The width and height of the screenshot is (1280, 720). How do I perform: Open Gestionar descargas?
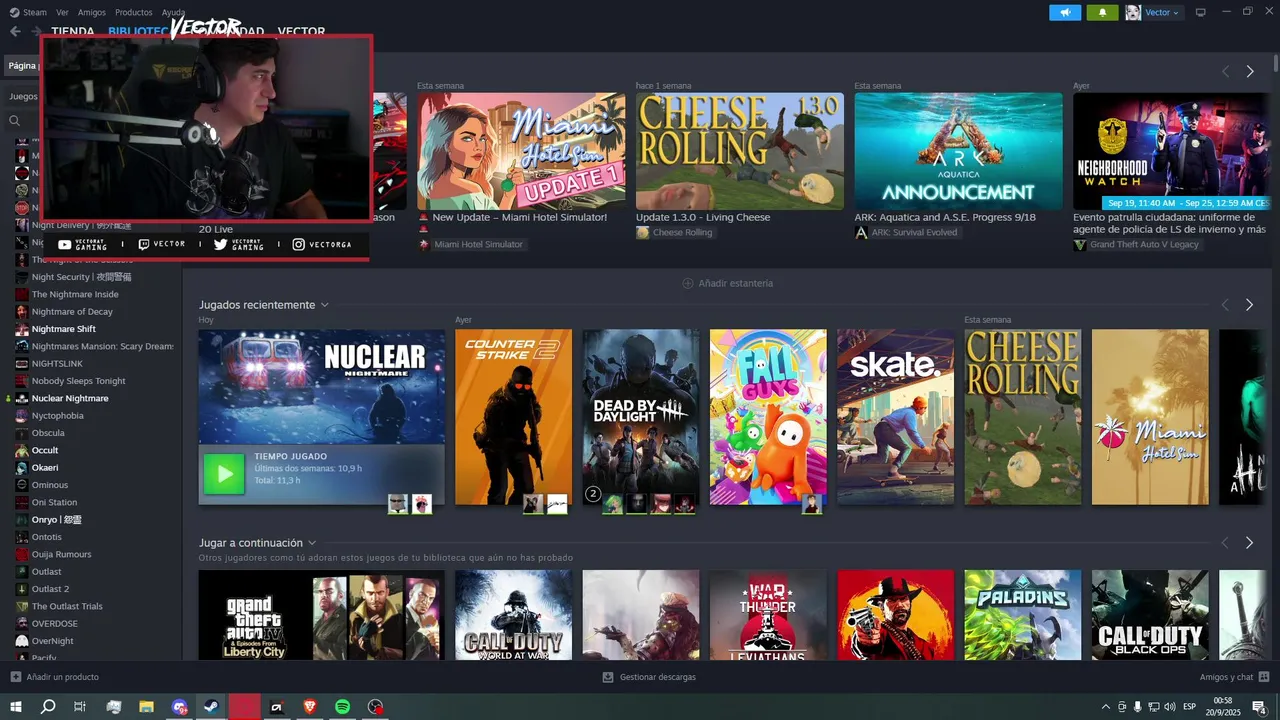point(657,677)
